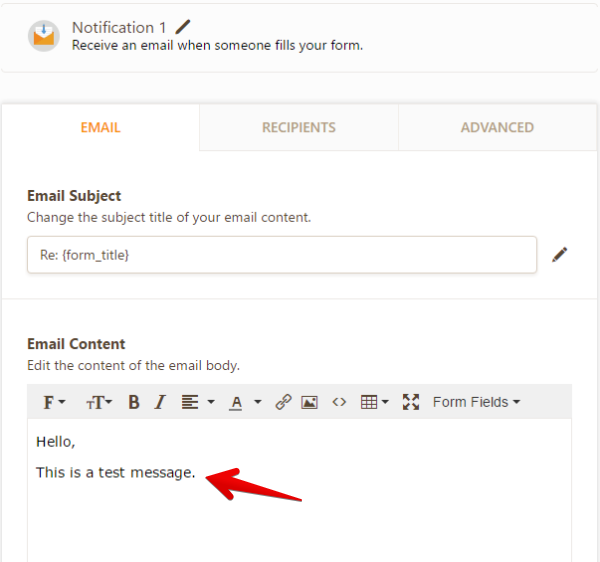Click the Email Subject input field
This screenshot has height=562, width=600.
coord(281,255)
